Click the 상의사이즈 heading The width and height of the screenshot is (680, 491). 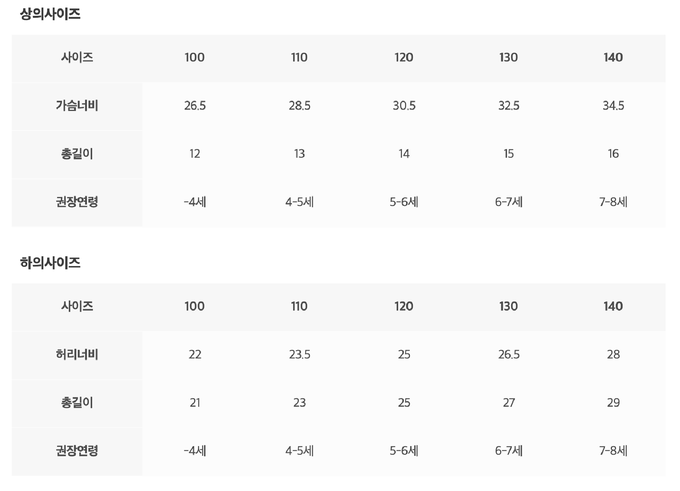coord(50,14)
